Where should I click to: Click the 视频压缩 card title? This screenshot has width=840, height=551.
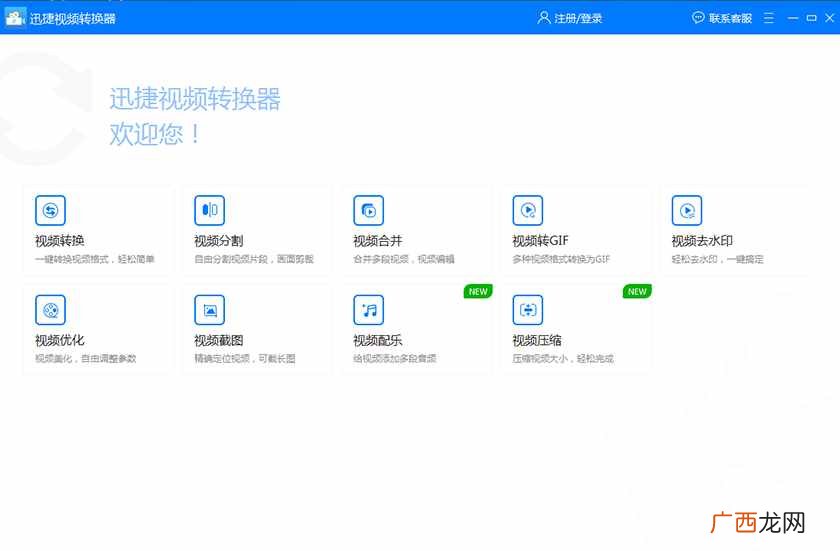pyautogui.click(x=537, y=341)
